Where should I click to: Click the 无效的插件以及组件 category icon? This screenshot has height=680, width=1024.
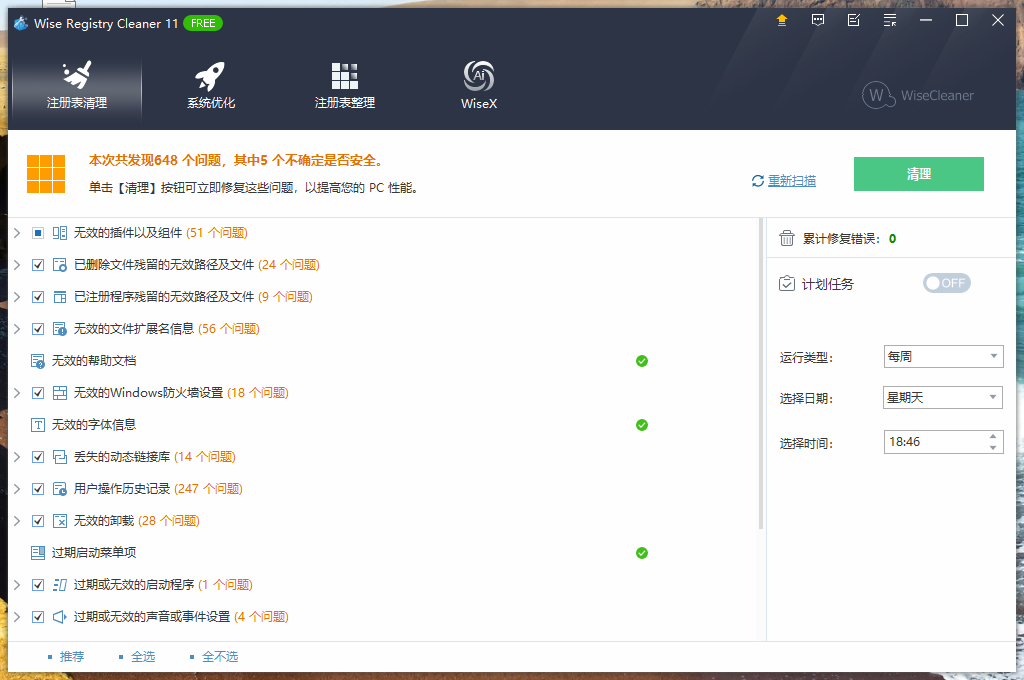(59, 233)
